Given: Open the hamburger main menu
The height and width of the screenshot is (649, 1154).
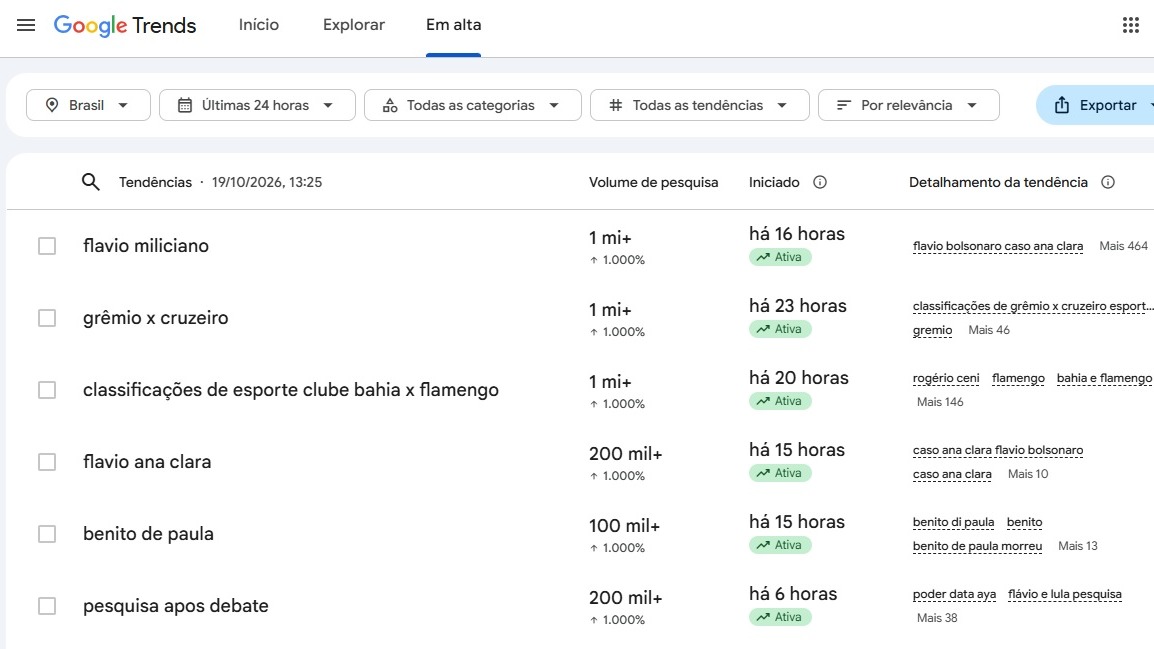Looking at the screenshot, I should click(26, 25).
